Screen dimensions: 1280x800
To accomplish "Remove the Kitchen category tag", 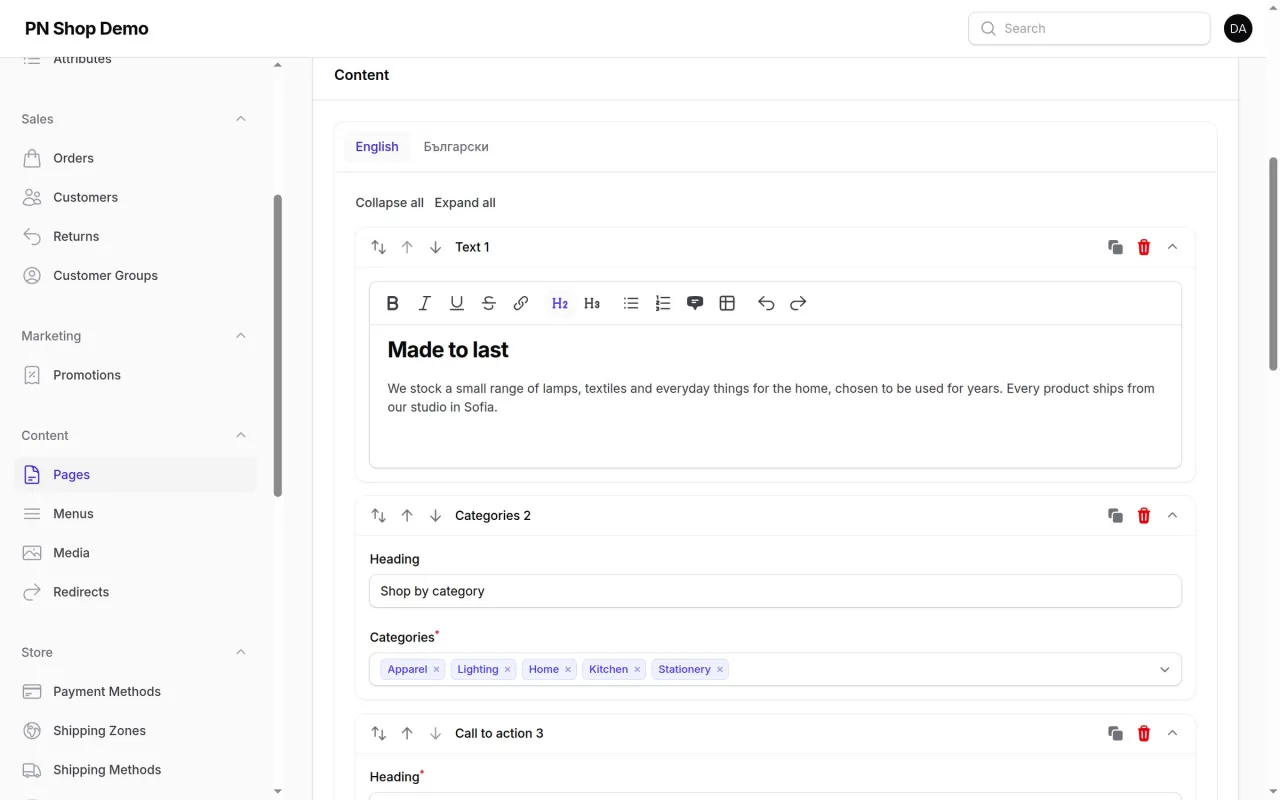I will [637, 670].
